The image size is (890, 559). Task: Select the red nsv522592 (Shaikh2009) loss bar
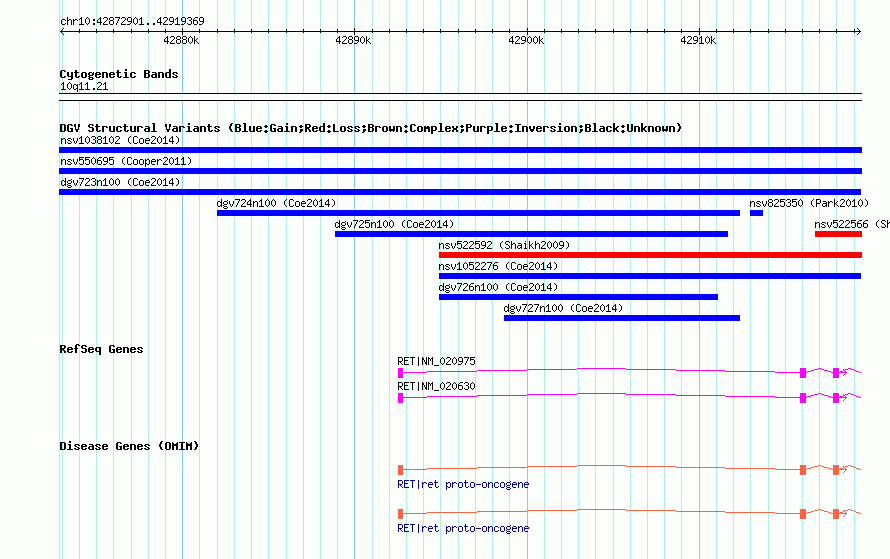tap(650, 255)
